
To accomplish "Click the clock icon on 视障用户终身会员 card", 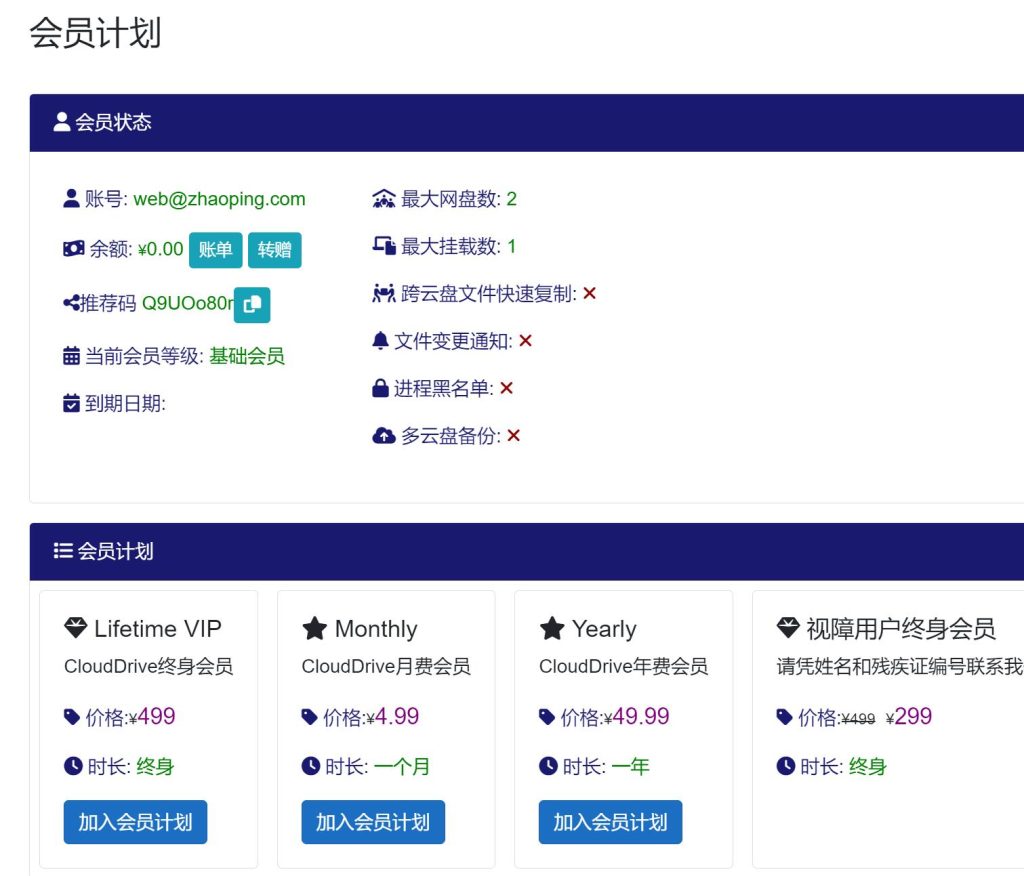I will [786, 766].
